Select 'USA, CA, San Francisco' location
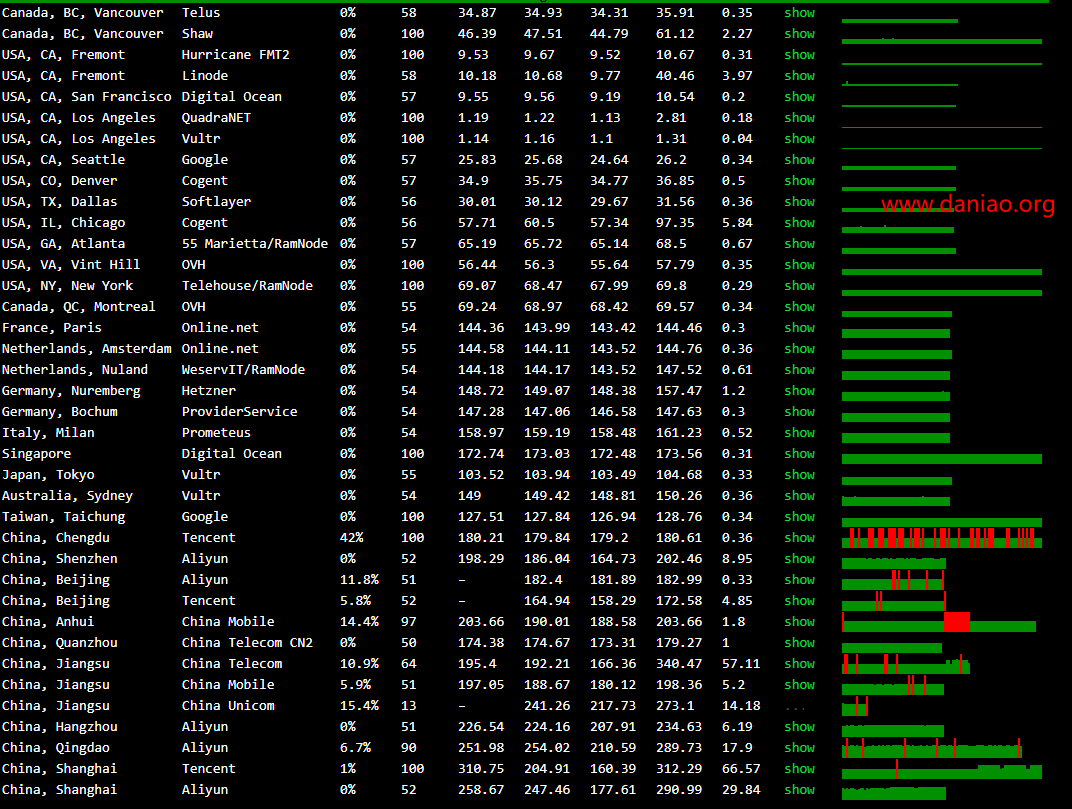Screen dimensions: 1072x809 click(86, 96)
